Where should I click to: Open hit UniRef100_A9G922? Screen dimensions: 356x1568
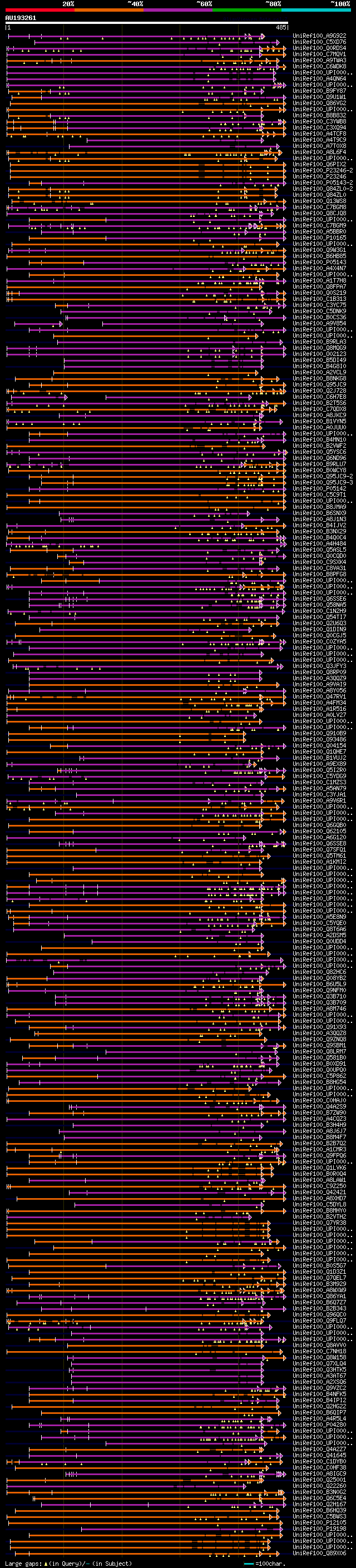[x=319, y=36]
